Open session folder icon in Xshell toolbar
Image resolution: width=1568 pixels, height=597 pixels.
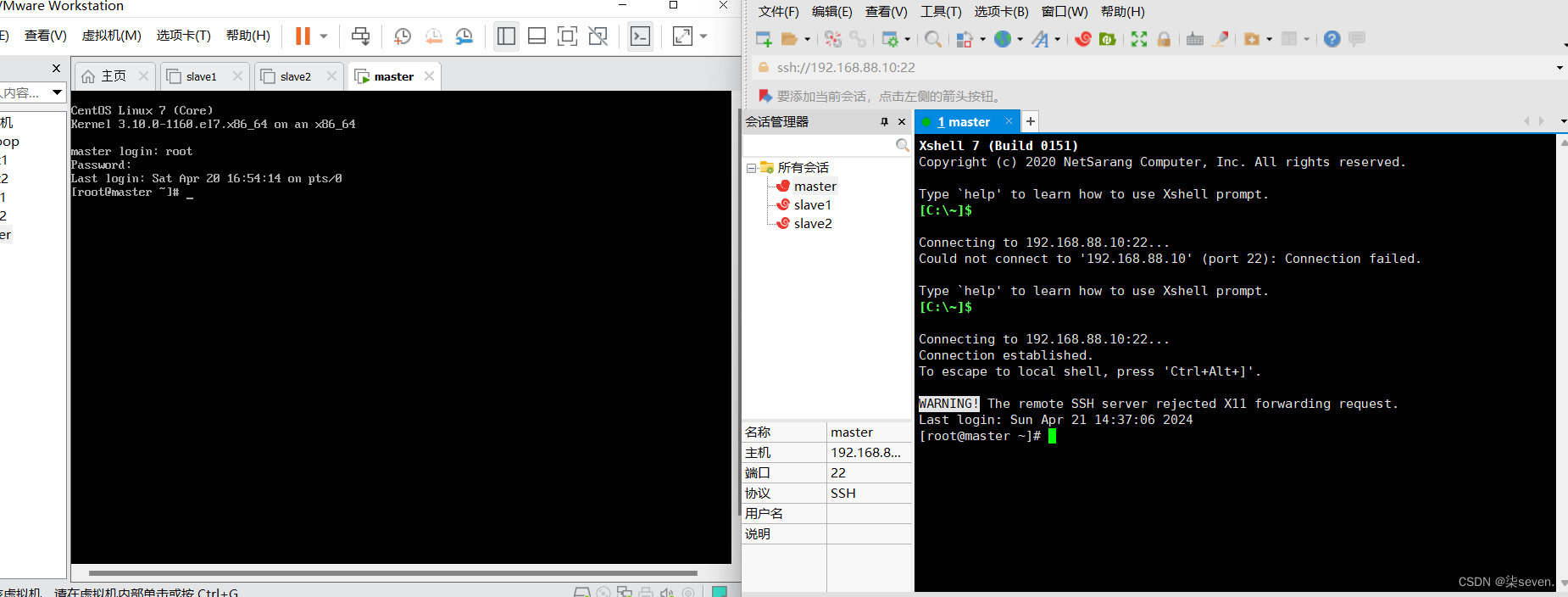pos(789,39)
